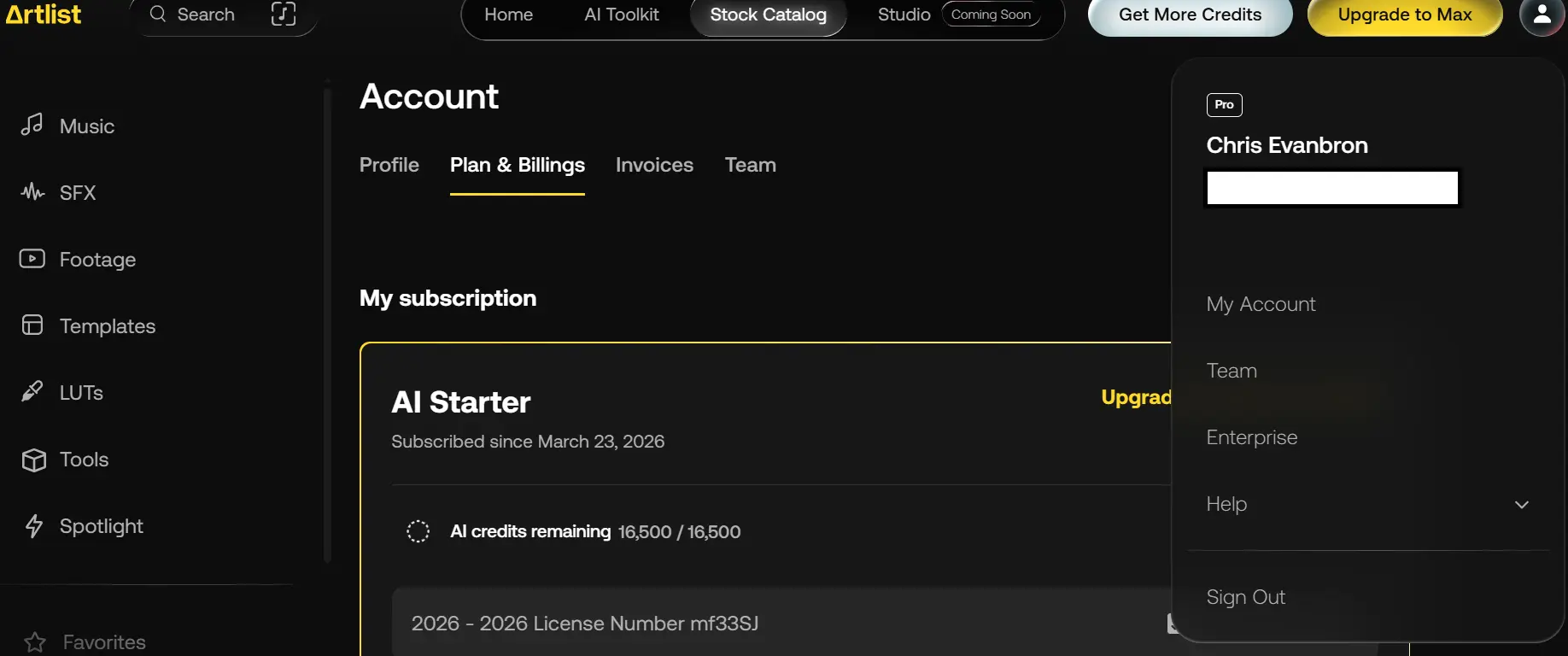
Task: Click the search magnifier icon
Action: [x=158, y=14]
